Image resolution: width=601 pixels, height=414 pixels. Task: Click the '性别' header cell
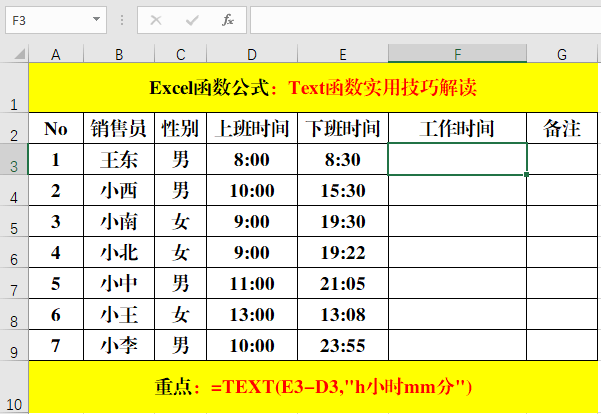click(x=181, y=128)
